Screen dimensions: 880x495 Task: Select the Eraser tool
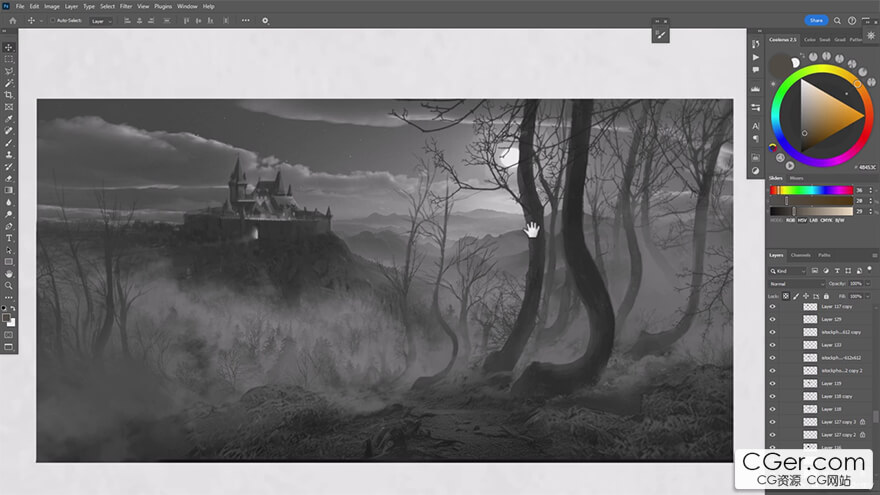8,178
